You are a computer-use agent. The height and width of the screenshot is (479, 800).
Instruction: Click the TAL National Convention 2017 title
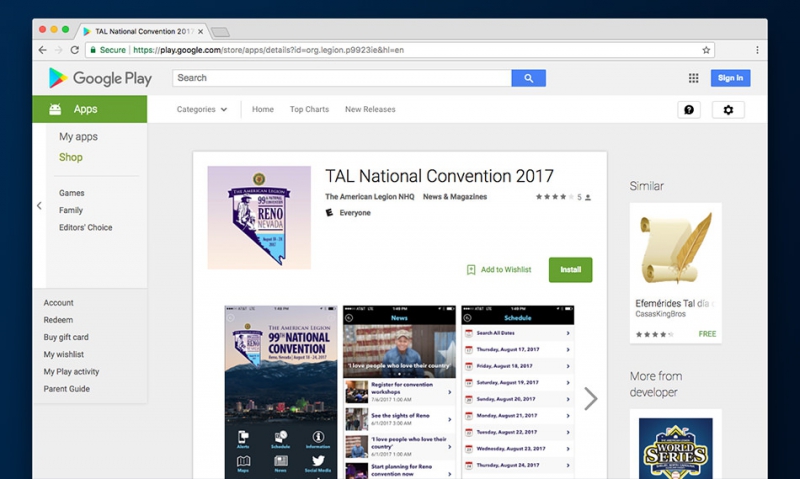(x=439, y=176)
